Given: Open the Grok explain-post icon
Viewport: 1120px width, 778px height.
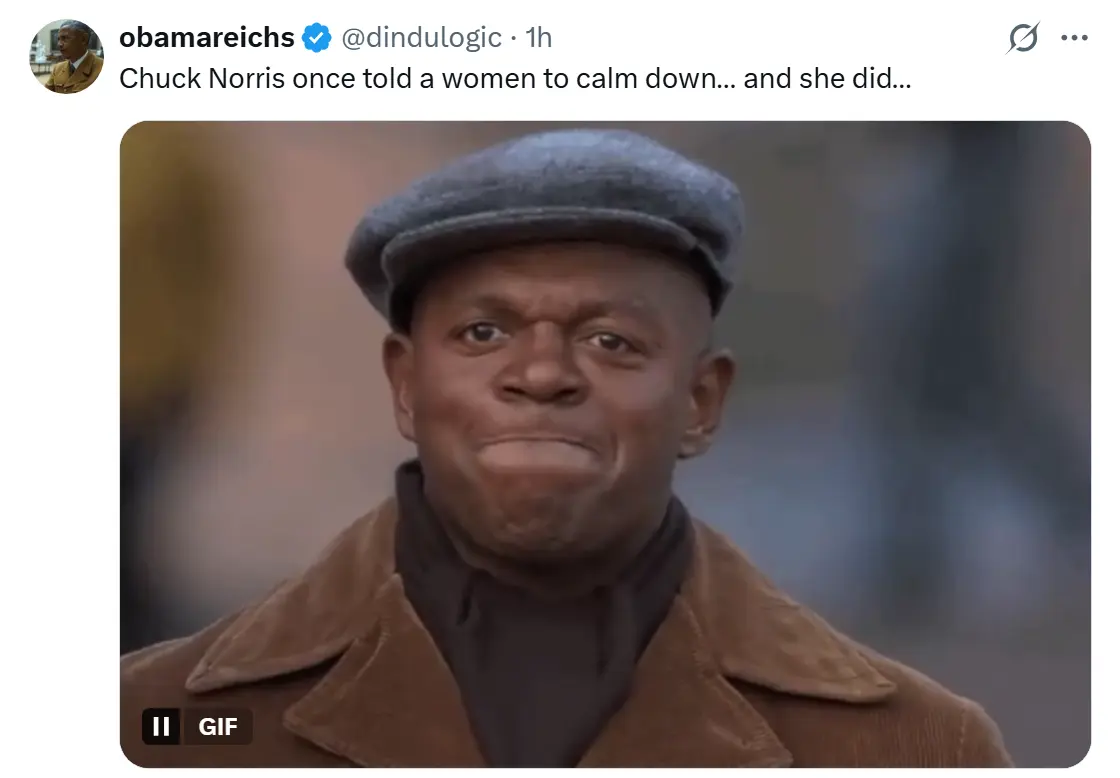Looking at the screenshot, I should tap(1023, 37).
